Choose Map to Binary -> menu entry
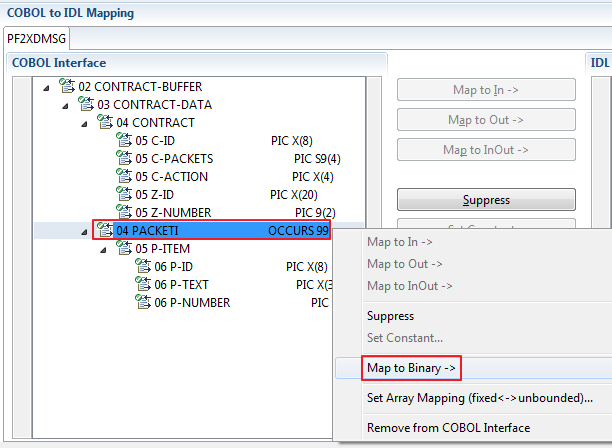Image resolution: width=612 pixels, height=448 pixels. coord(411,368)
